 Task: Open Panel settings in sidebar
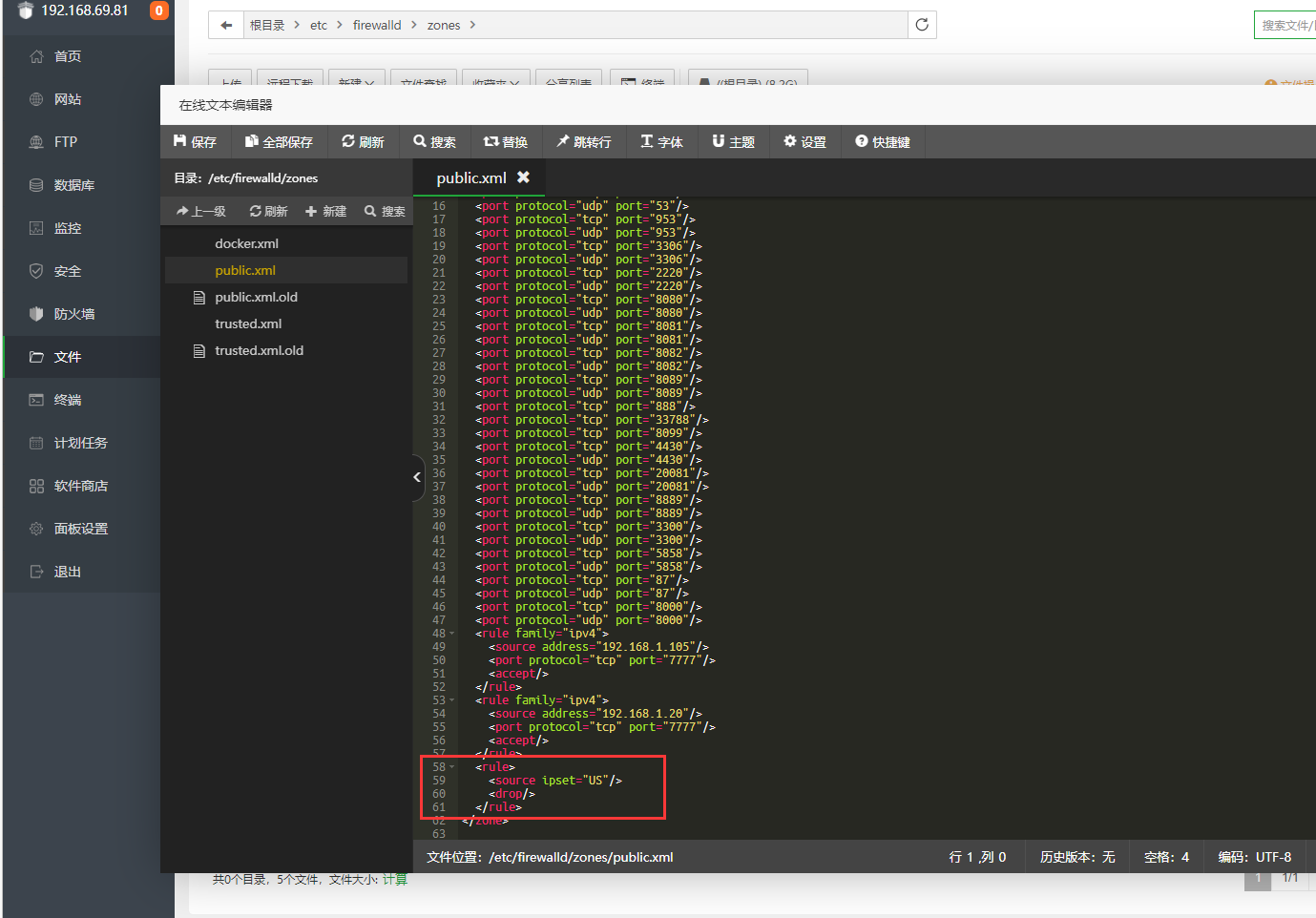coord(82,529)
